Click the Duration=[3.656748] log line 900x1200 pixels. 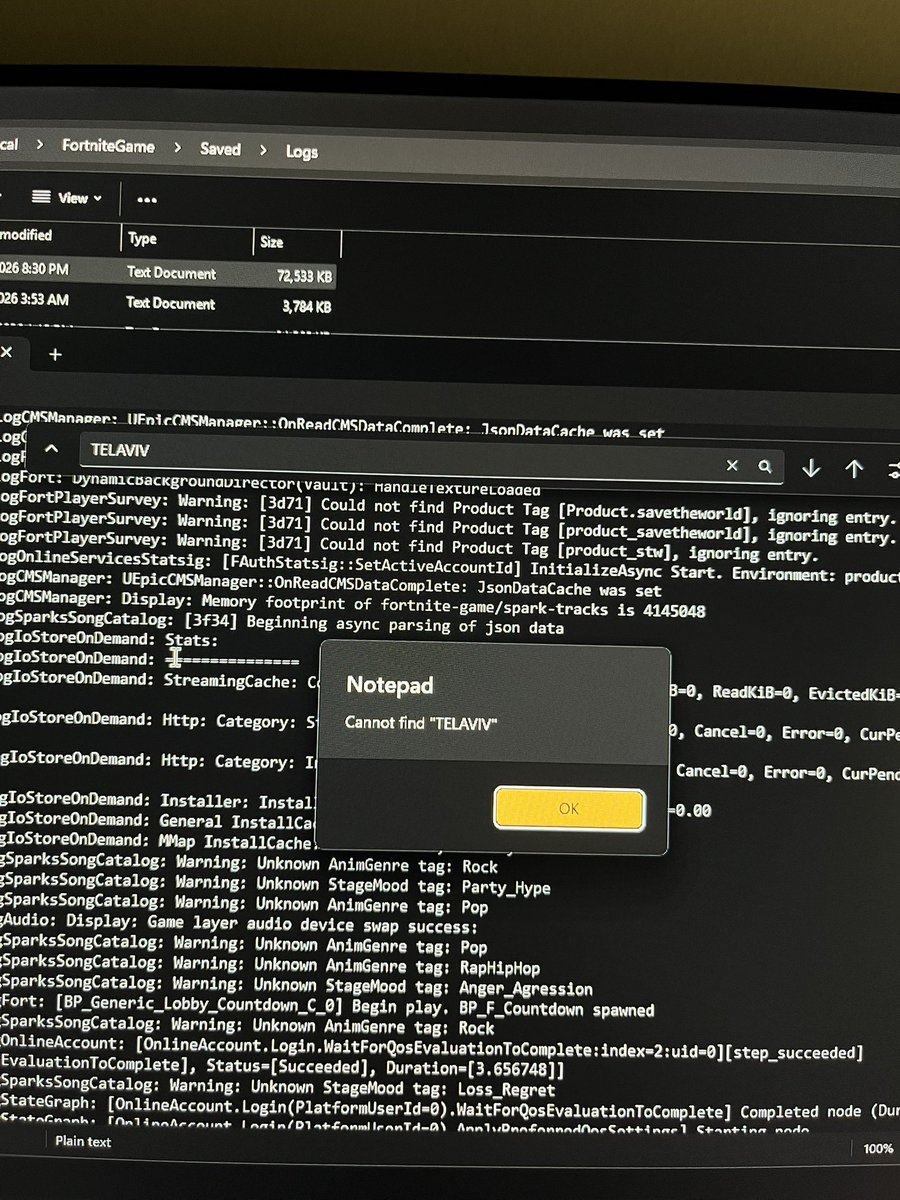tap(284, 1068)
